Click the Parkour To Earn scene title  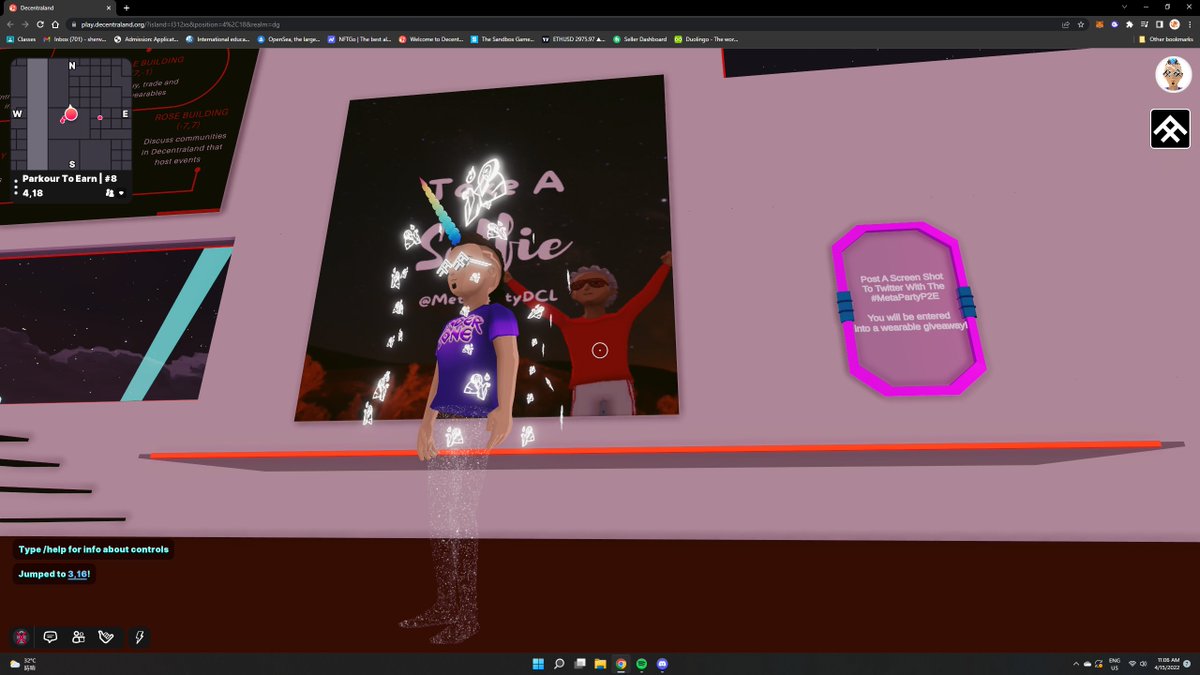(x=70, y=179)
